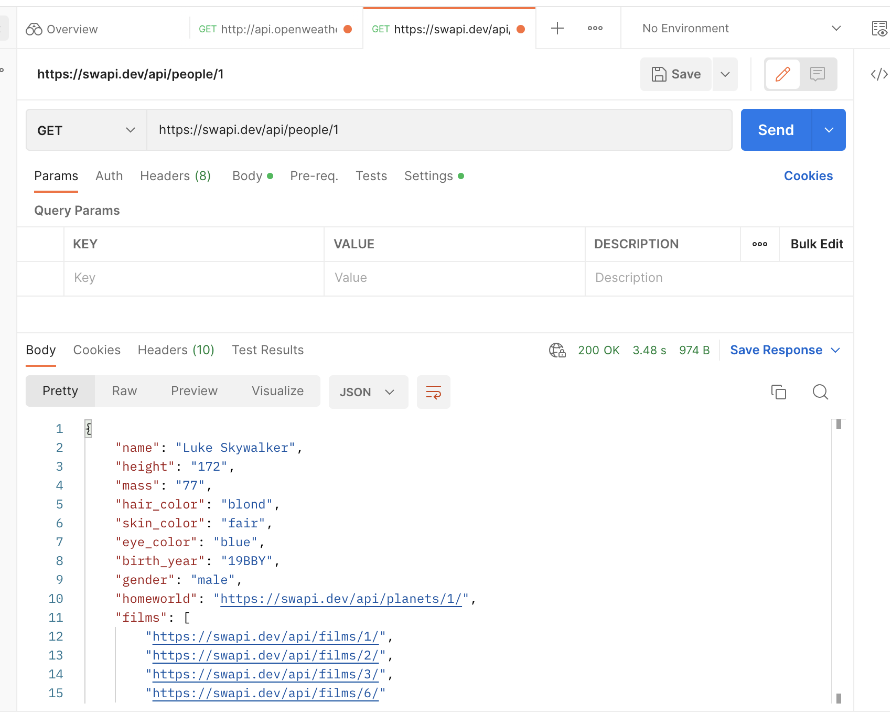Click the request title swapi.dev/api/people/1

(130, 74)
